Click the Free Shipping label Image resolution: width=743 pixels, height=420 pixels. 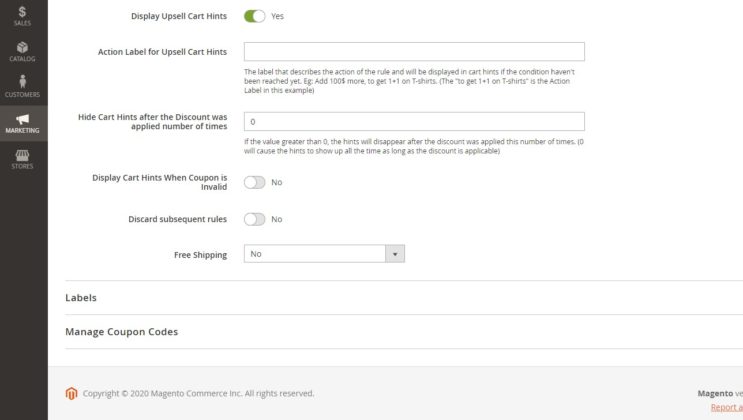[200, 255]
